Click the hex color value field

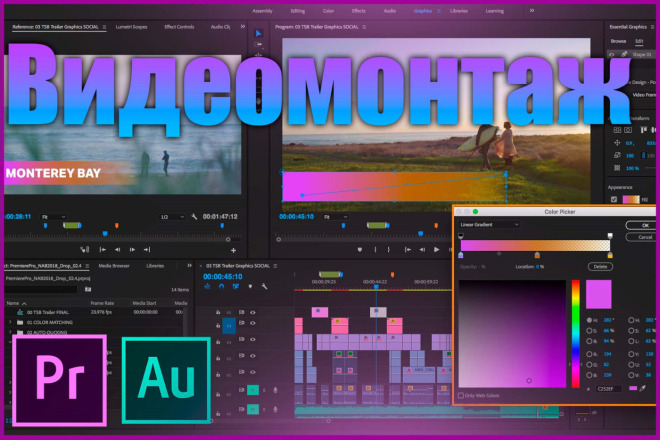coord(609,389)
